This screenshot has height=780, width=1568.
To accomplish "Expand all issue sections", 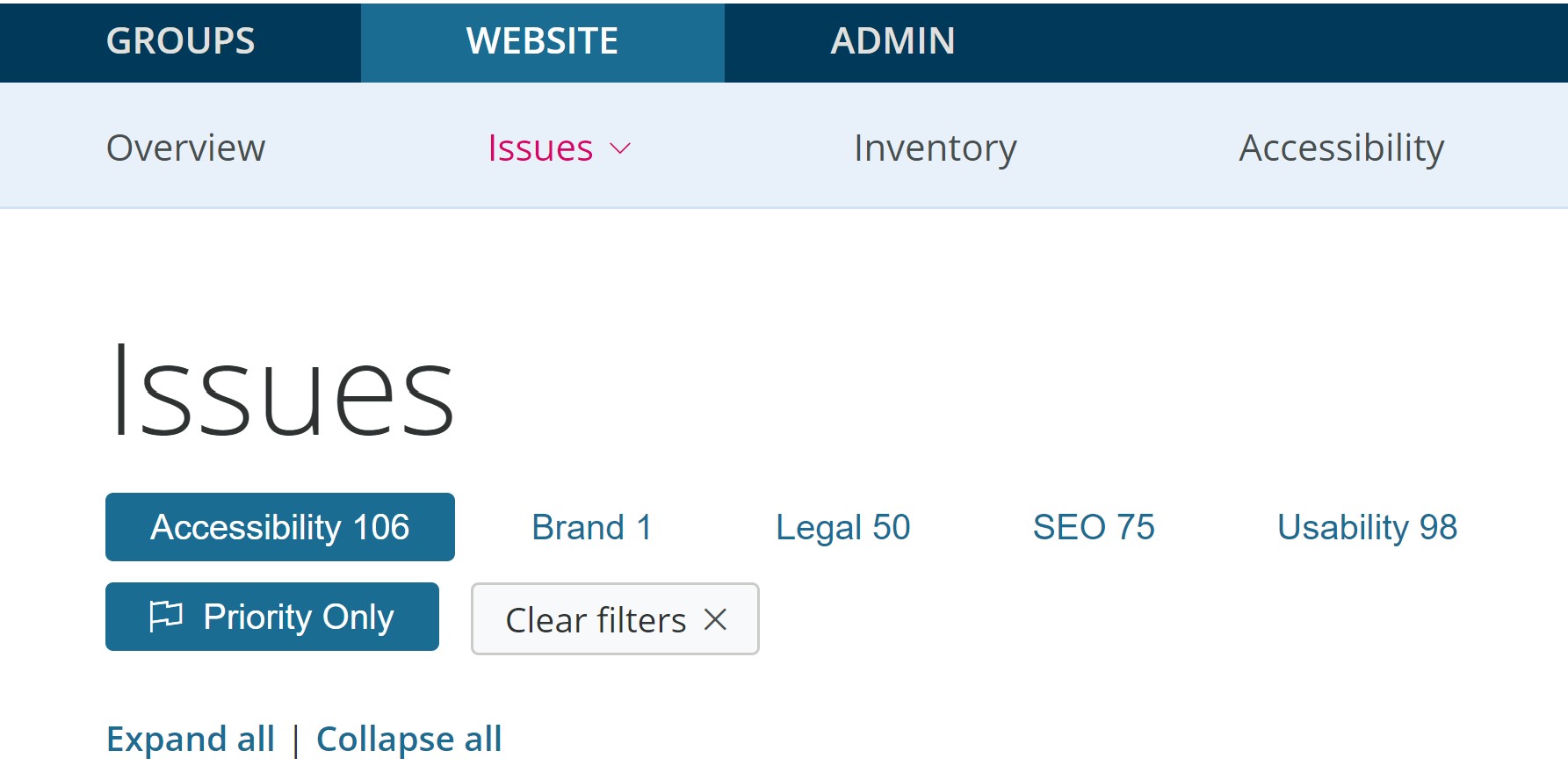I will (190, 739).
